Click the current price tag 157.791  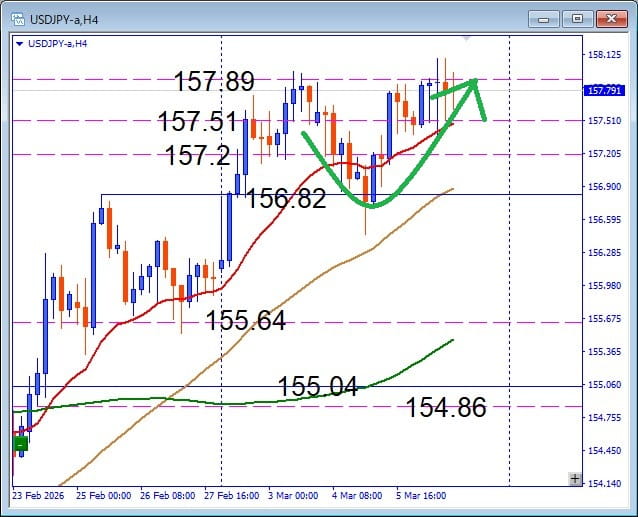[x=604, y=90]
